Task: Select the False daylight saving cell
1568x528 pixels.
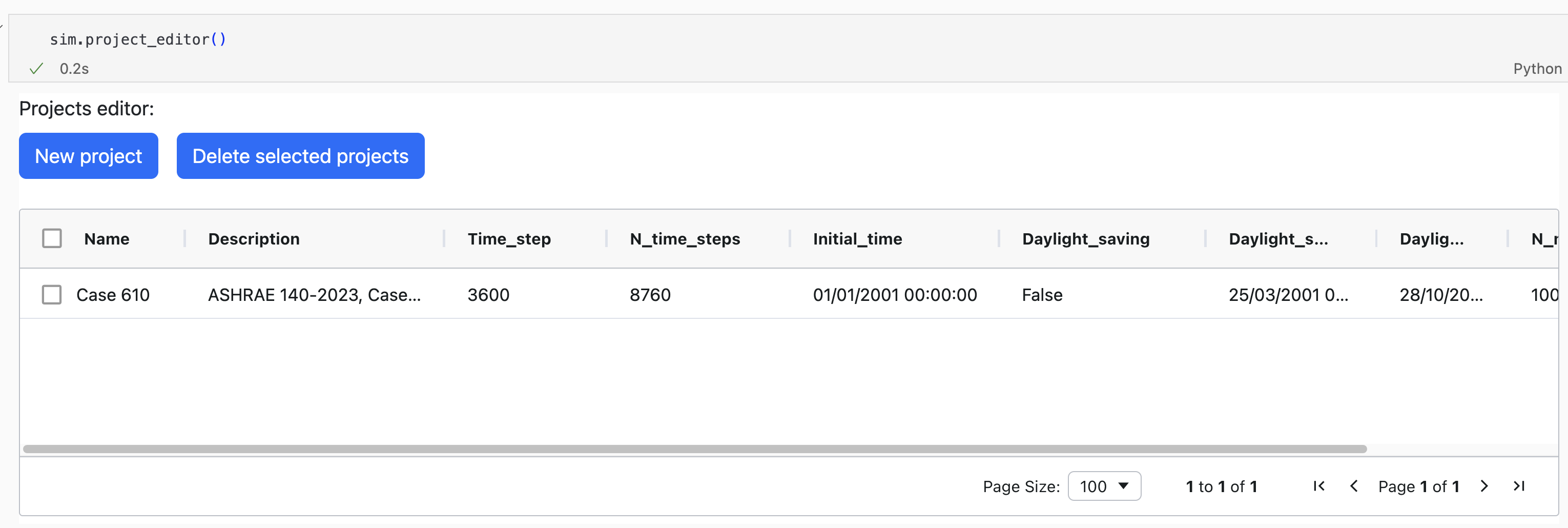Action: [x=1042, y=295]
